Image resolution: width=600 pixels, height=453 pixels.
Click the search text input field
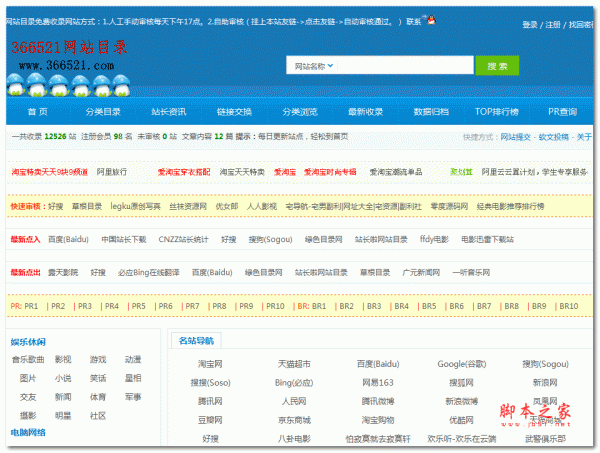tap(405, 65)
